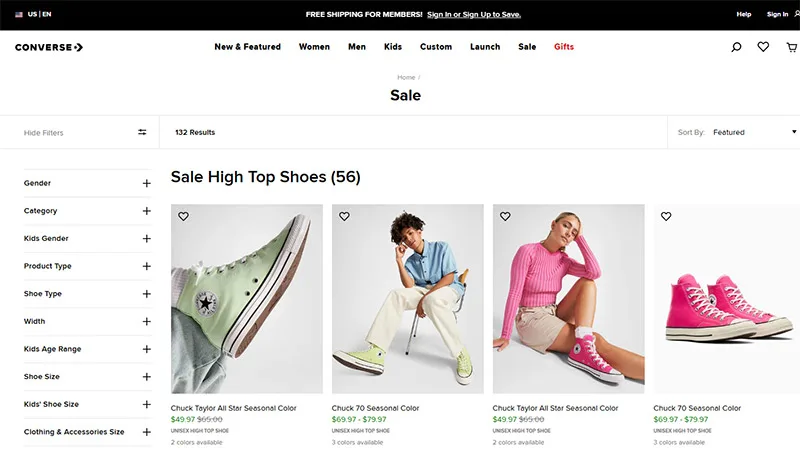Click the $69.97 - $79.97 price of second product
Image resolution: width=800 pixels, height=449 pixels.
[x=359, y=419]
